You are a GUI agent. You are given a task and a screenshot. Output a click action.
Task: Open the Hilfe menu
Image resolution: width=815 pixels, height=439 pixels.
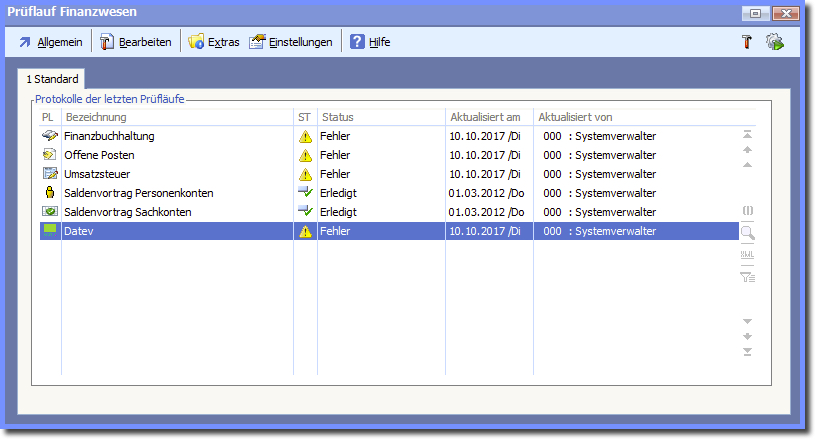point(370,42)
